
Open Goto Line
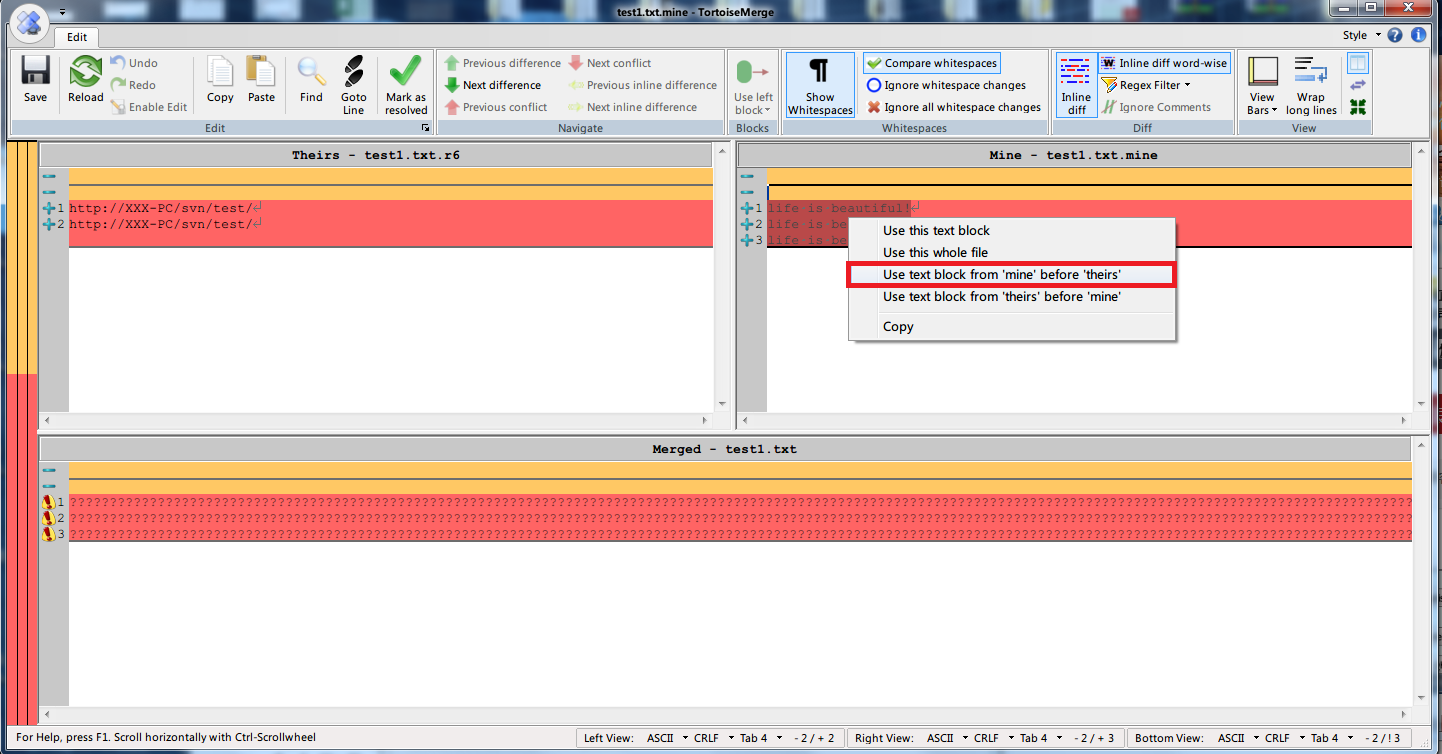(354, 85)
